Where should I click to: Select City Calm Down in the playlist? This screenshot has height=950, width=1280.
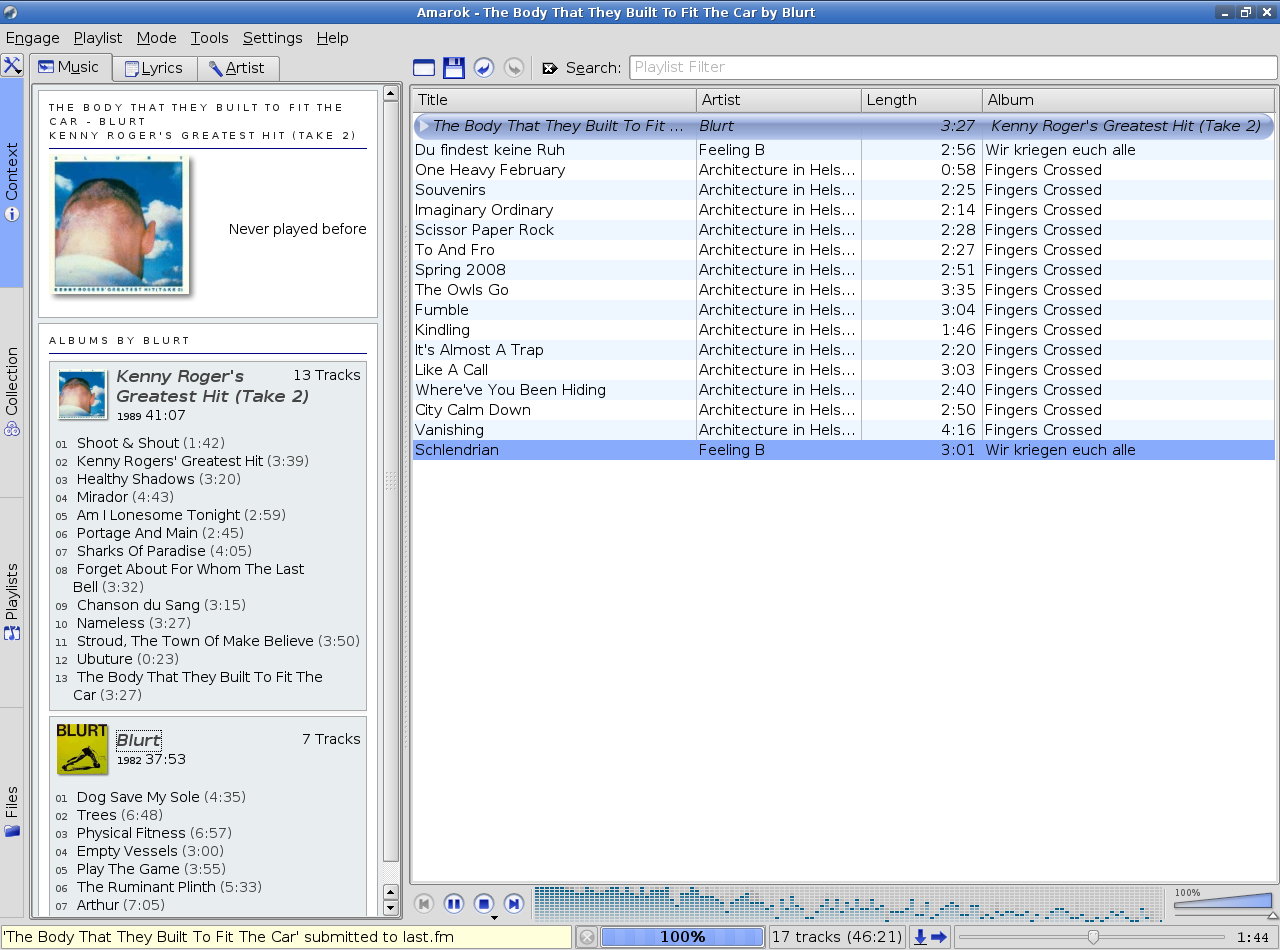tap(843, 410)
